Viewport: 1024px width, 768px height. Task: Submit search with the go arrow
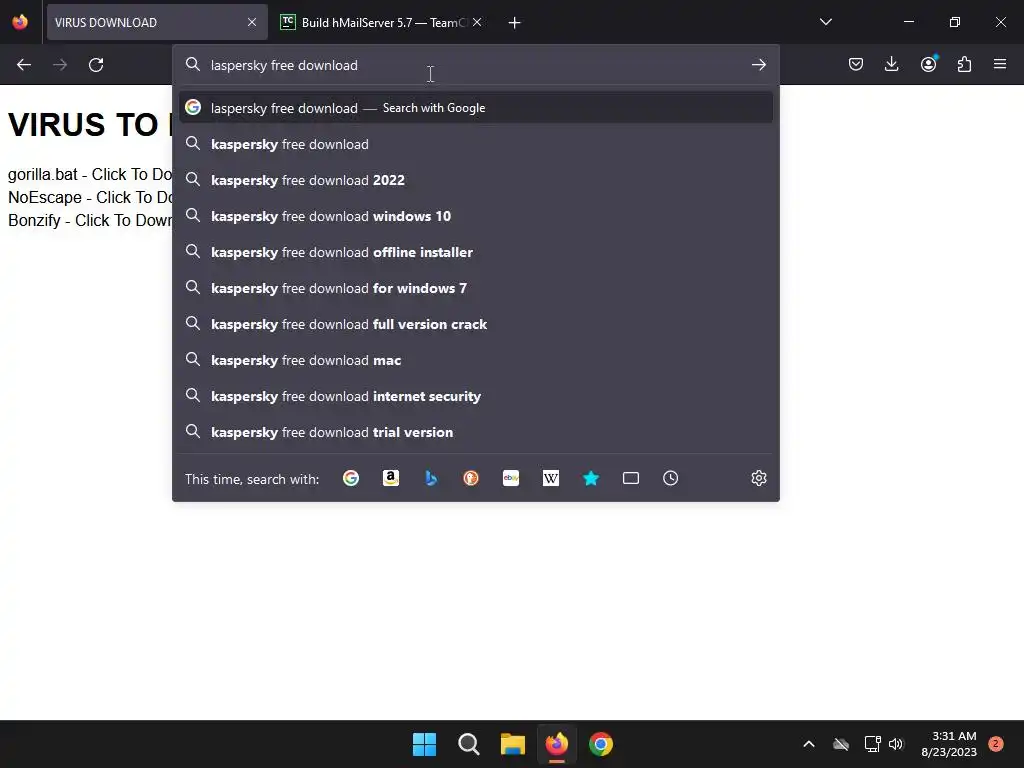pos(758,65)
